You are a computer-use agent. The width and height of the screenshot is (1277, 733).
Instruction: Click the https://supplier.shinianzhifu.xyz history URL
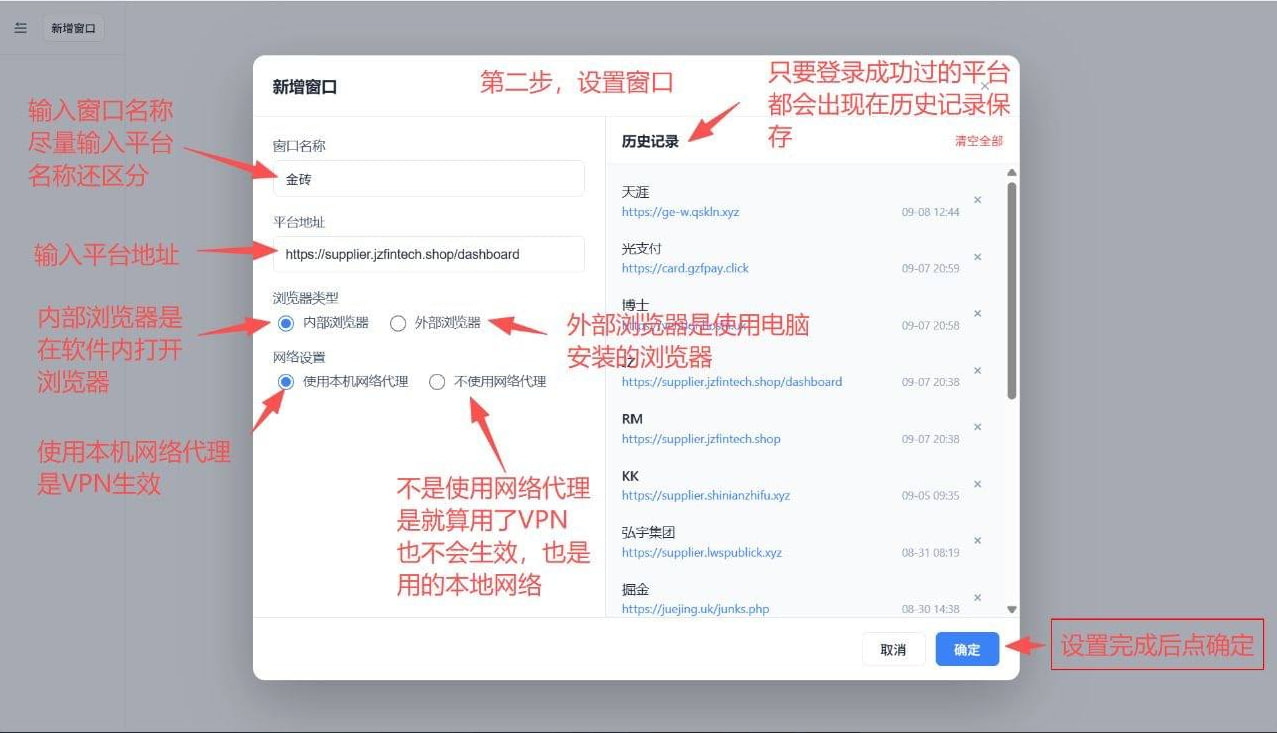coord(706,496)
